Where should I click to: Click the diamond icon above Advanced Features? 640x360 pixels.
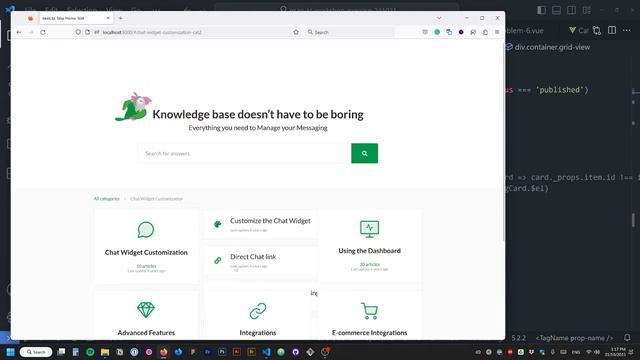146,310
